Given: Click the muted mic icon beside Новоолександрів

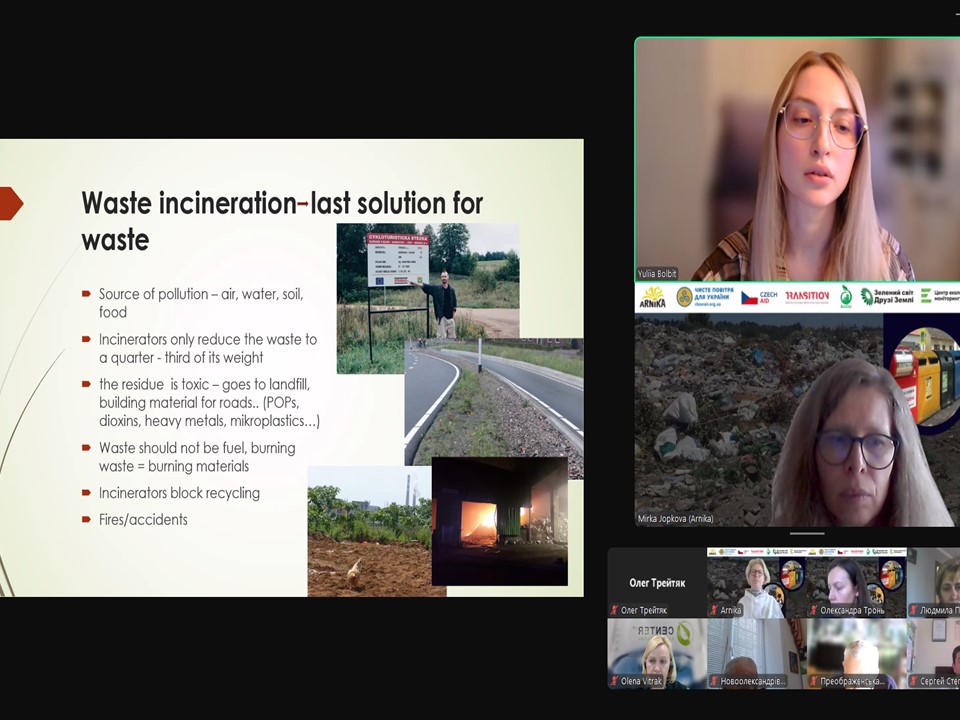Looking at the screenshot, I should 714,681.
